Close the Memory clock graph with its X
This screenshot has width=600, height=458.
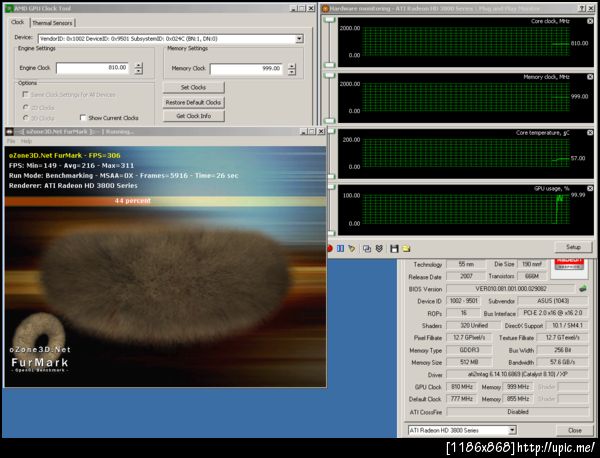click(x=590, y=77)
